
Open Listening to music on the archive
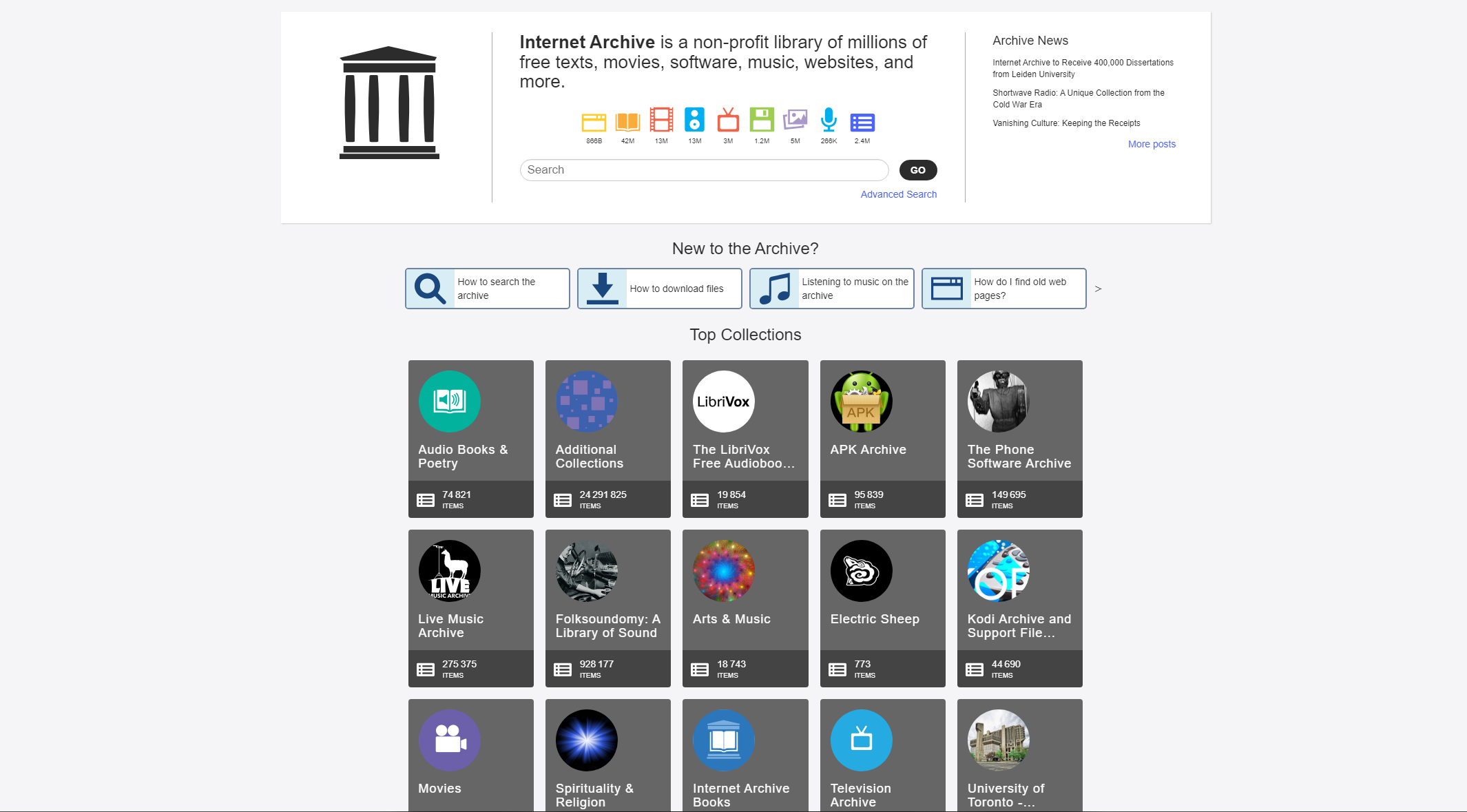[x=831, y=289]
